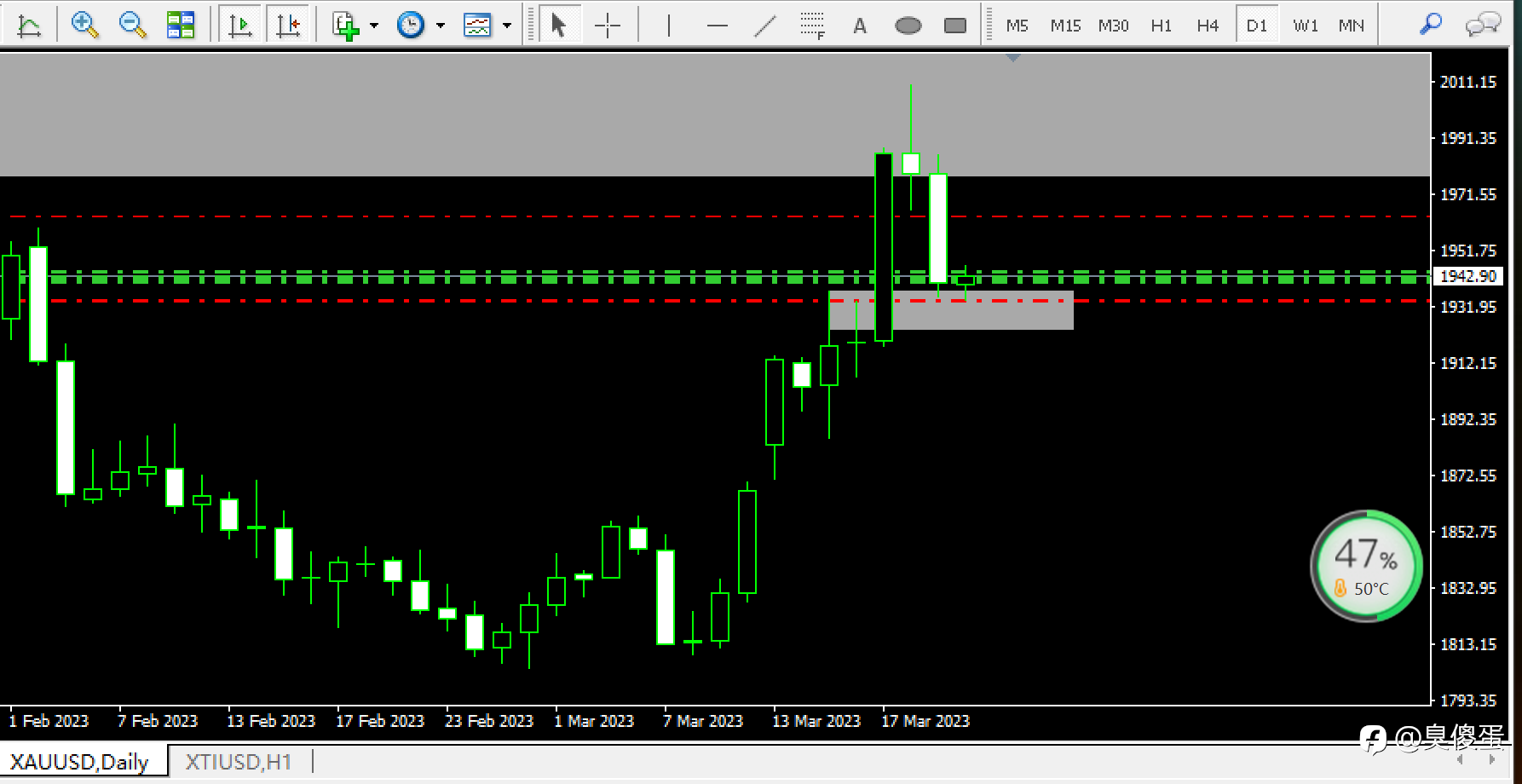Switch to M15 timeframe
Screen dimensions: 1522x784
(1065, 26)
